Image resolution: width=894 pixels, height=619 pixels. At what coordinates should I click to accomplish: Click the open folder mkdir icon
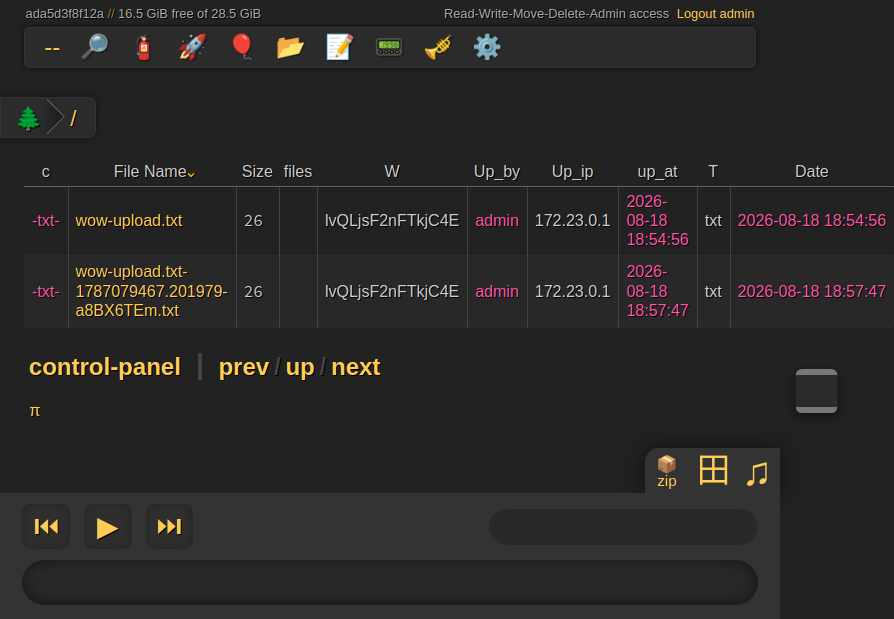[x=291, y=47]
